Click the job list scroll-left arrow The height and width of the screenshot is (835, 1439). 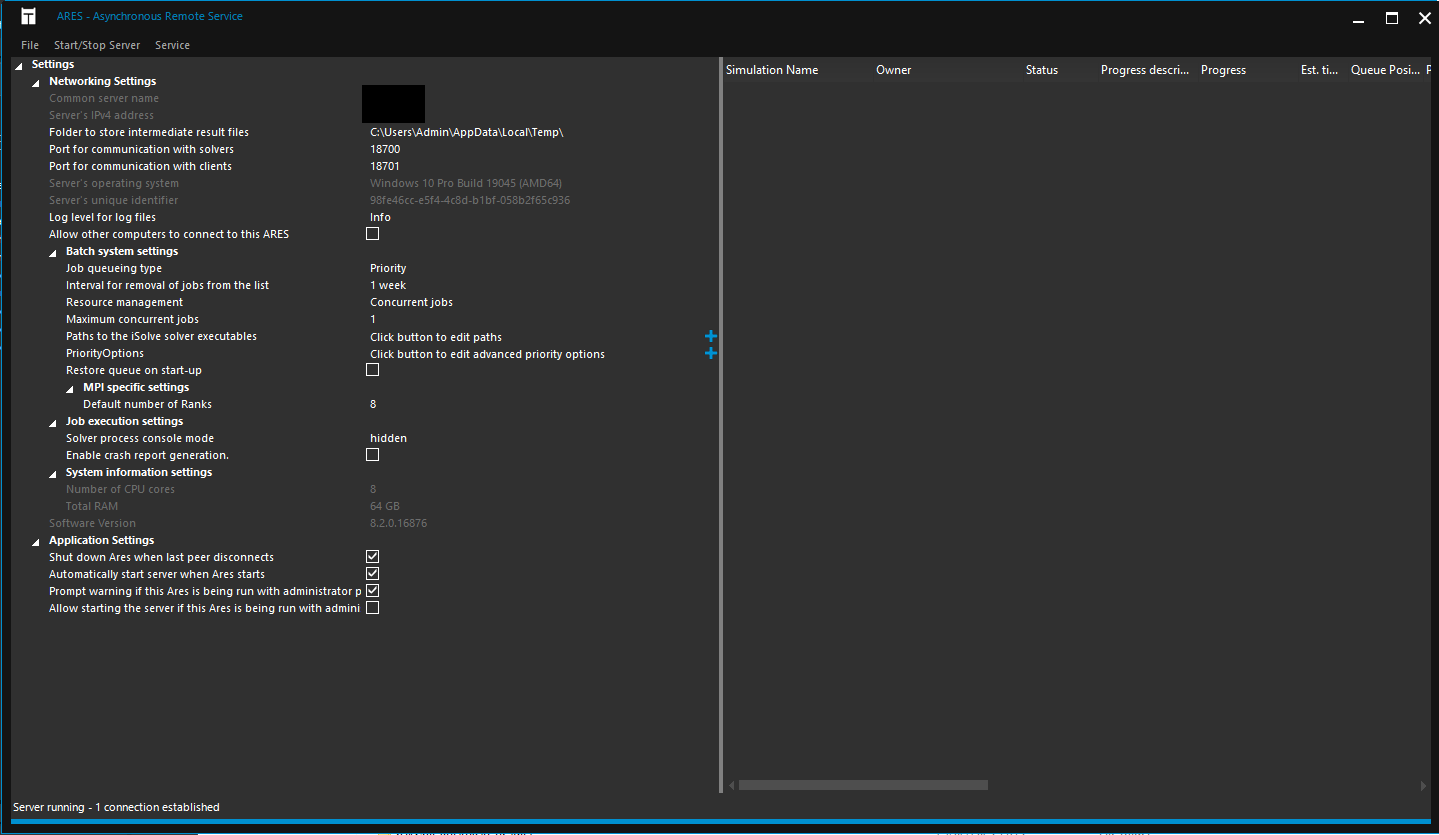tap(731, 785)
